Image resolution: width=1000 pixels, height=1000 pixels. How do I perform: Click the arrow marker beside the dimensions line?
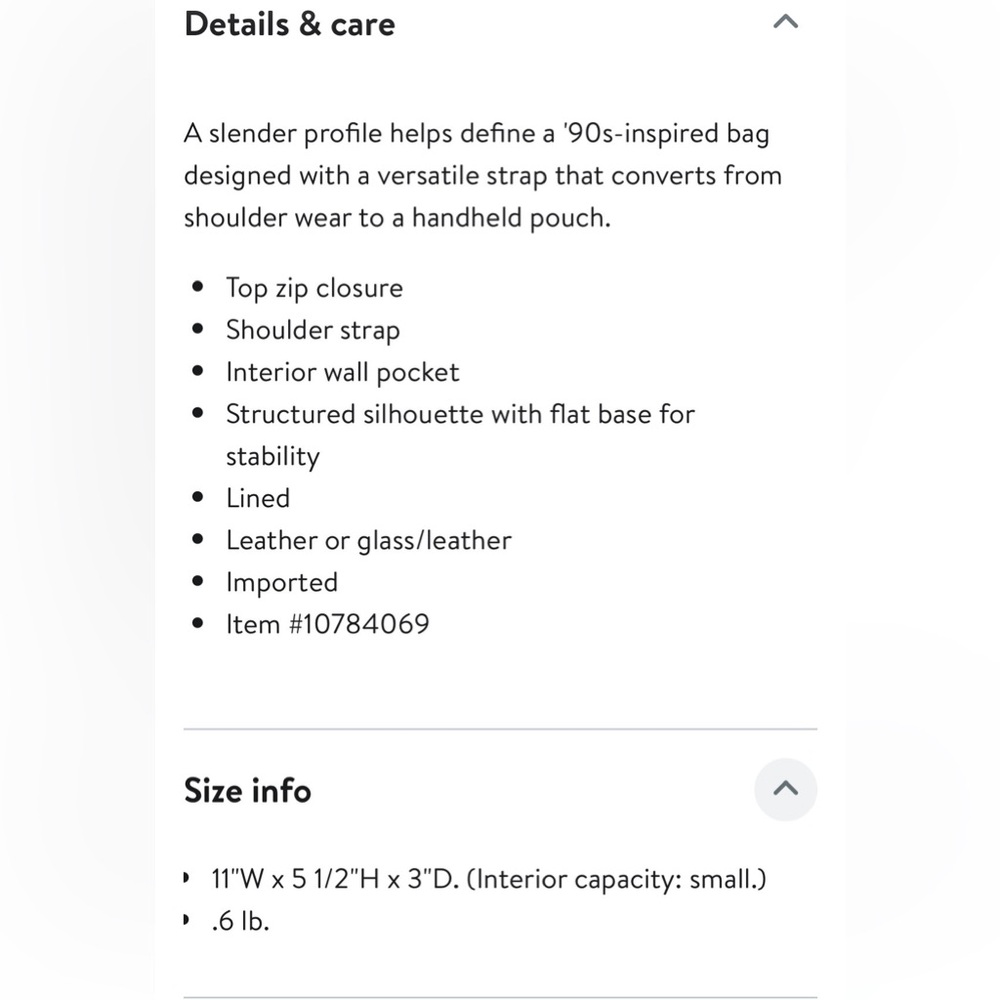tap(186, 878)
